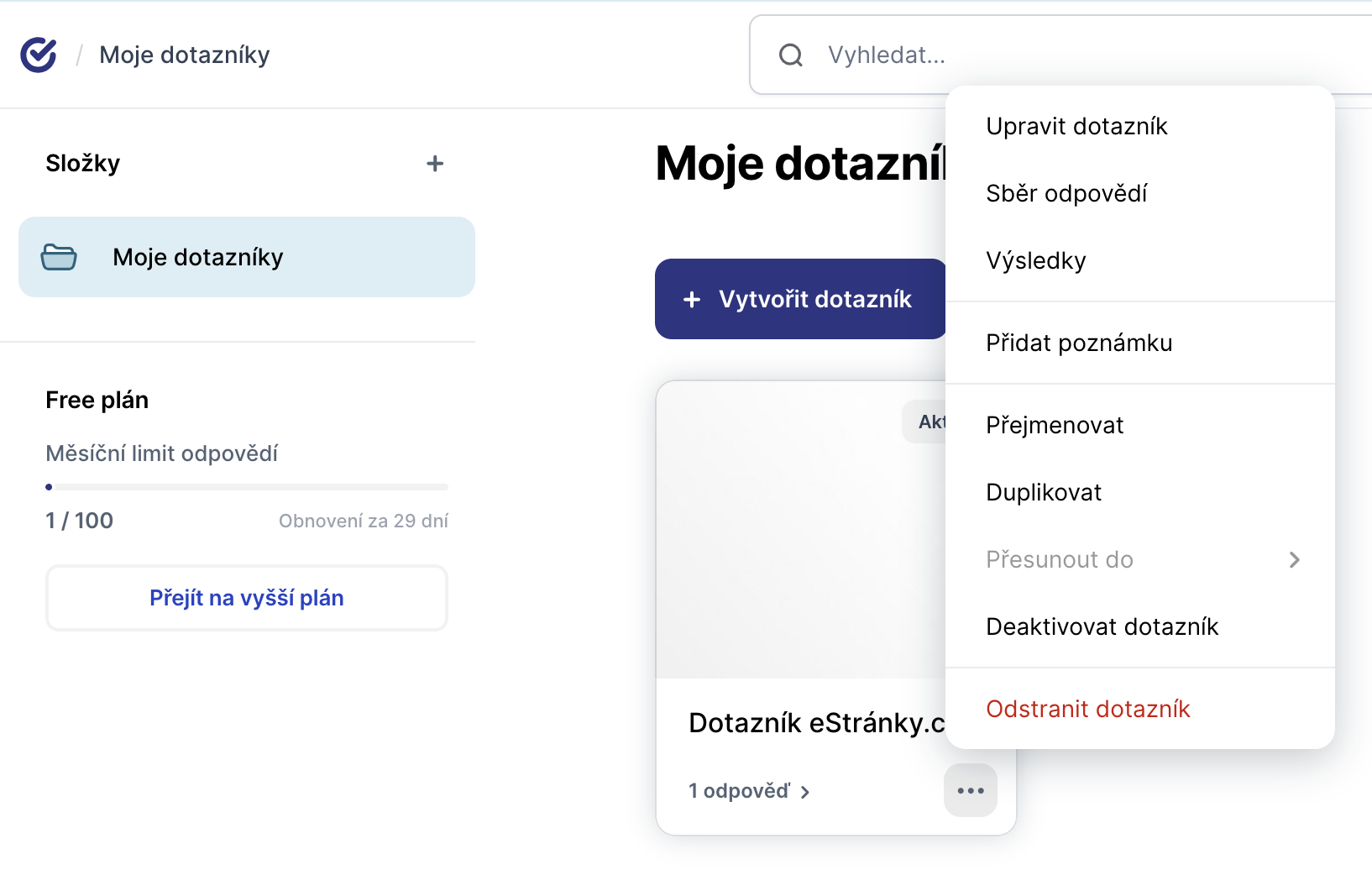The image size is (1372, 875).
Task: Click the arrow icon beside Přesunout do
Action: pos(1296,559)
